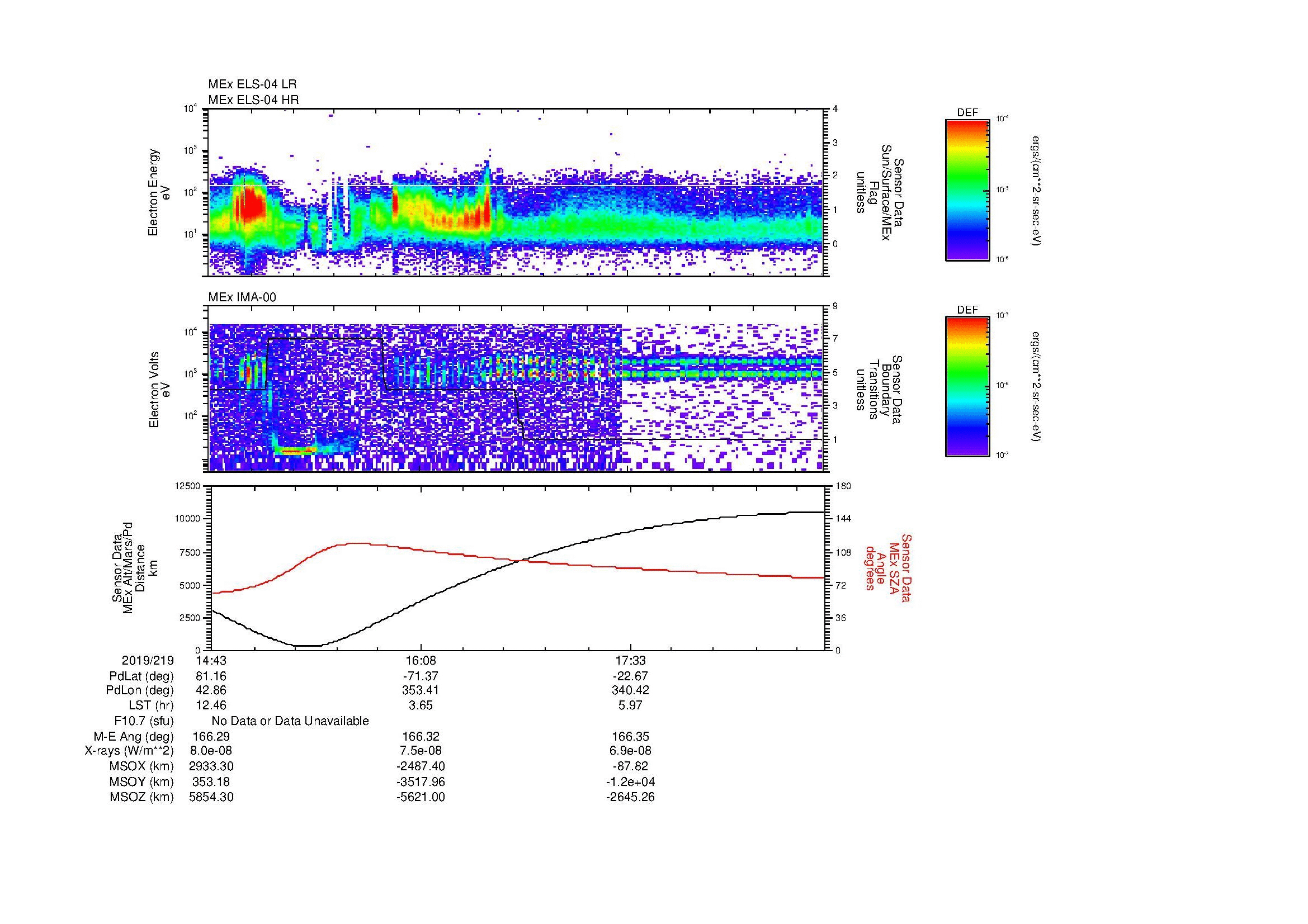Click the top color bar units 'ergs/(cm**2-sr-sec-eV)'
This screenshot has width=1308, height=924.
point(1037,191)
